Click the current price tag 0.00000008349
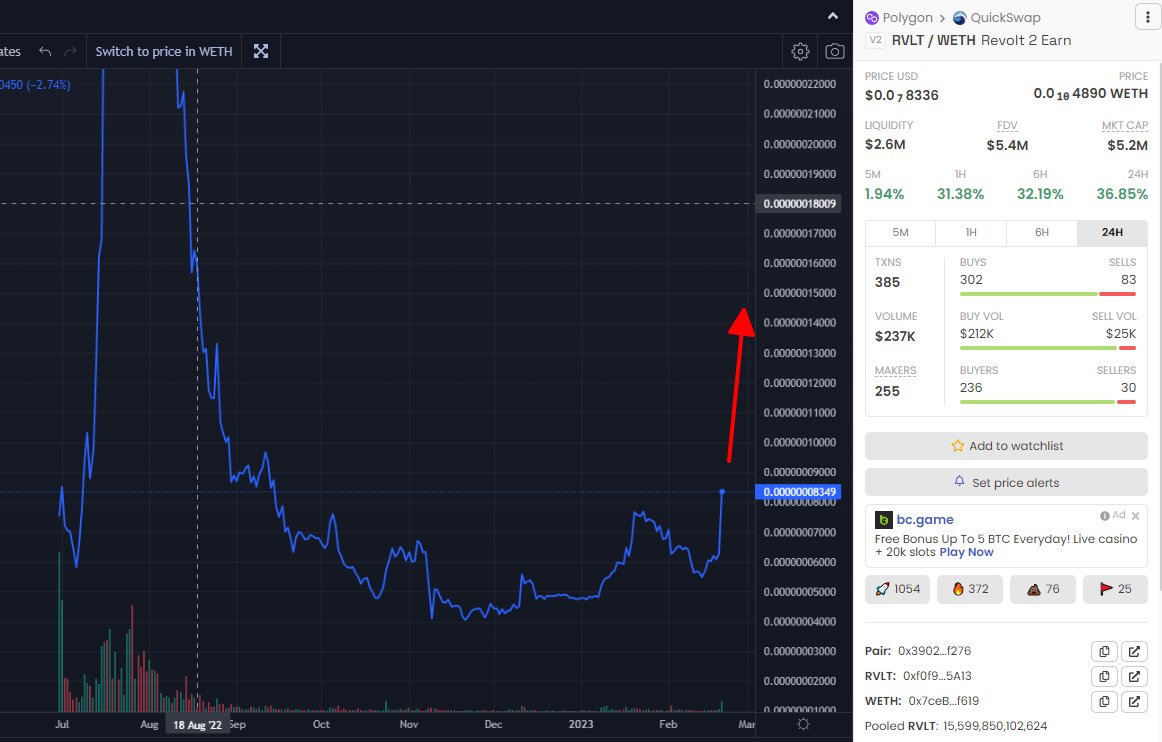The width and height of the screenshot is (1162, 742). [798, 492]
